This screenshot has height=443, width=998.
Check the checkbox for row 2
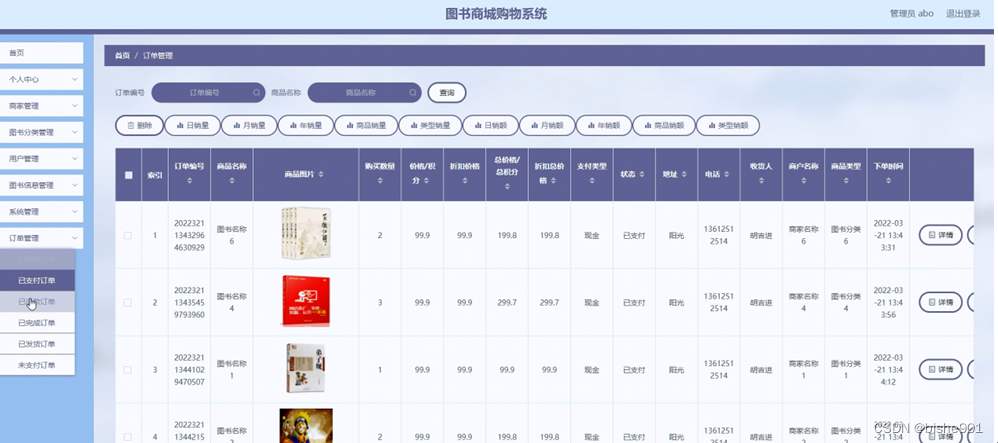pyautogui.click(x=128, y=303)
